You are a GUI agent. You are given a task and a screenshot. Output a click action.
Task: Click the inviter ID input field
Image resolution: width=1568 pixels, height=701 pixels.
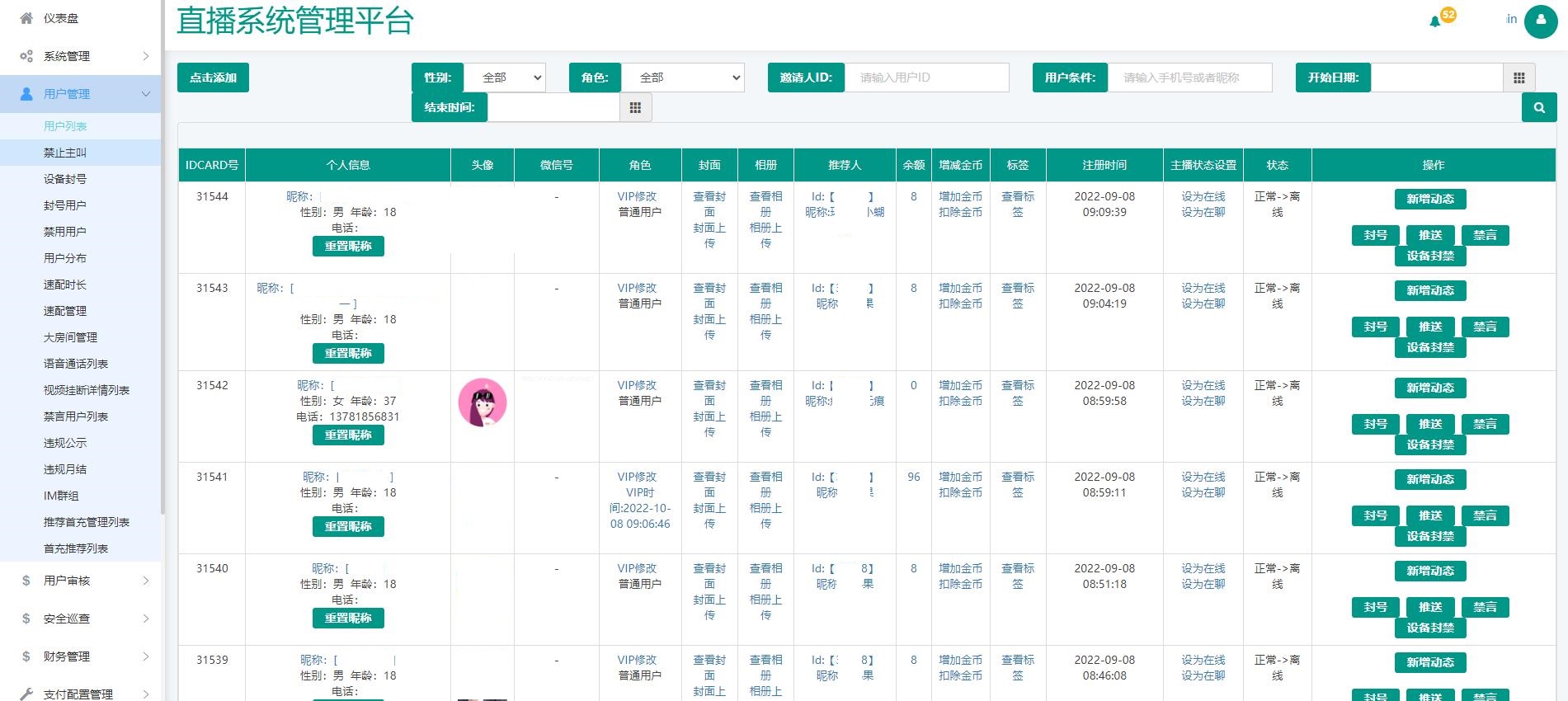coord(925,78)
